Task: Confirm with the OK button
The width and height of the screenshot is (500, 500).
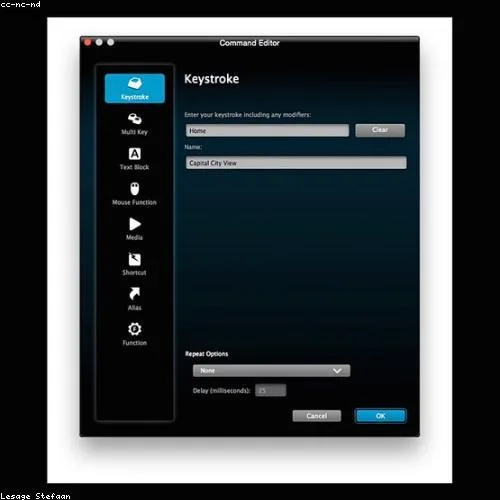Action: (x=381, y=416)
